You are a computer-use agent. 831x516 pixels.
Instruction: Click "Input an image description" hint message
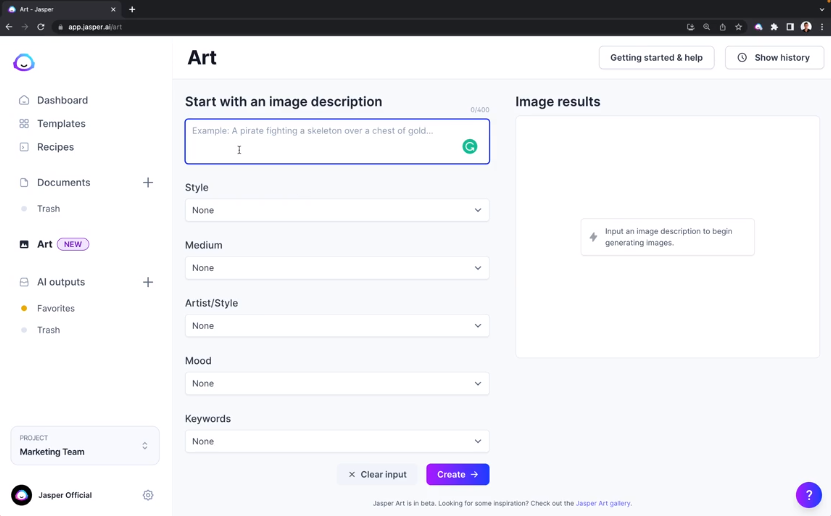668,237
